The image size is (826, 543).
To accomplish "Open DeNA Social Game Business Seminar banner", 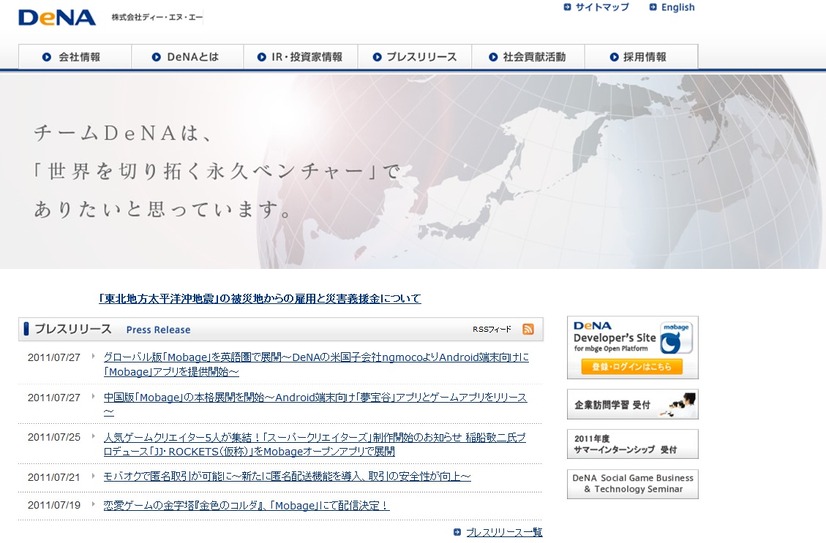I will point(633,483).
